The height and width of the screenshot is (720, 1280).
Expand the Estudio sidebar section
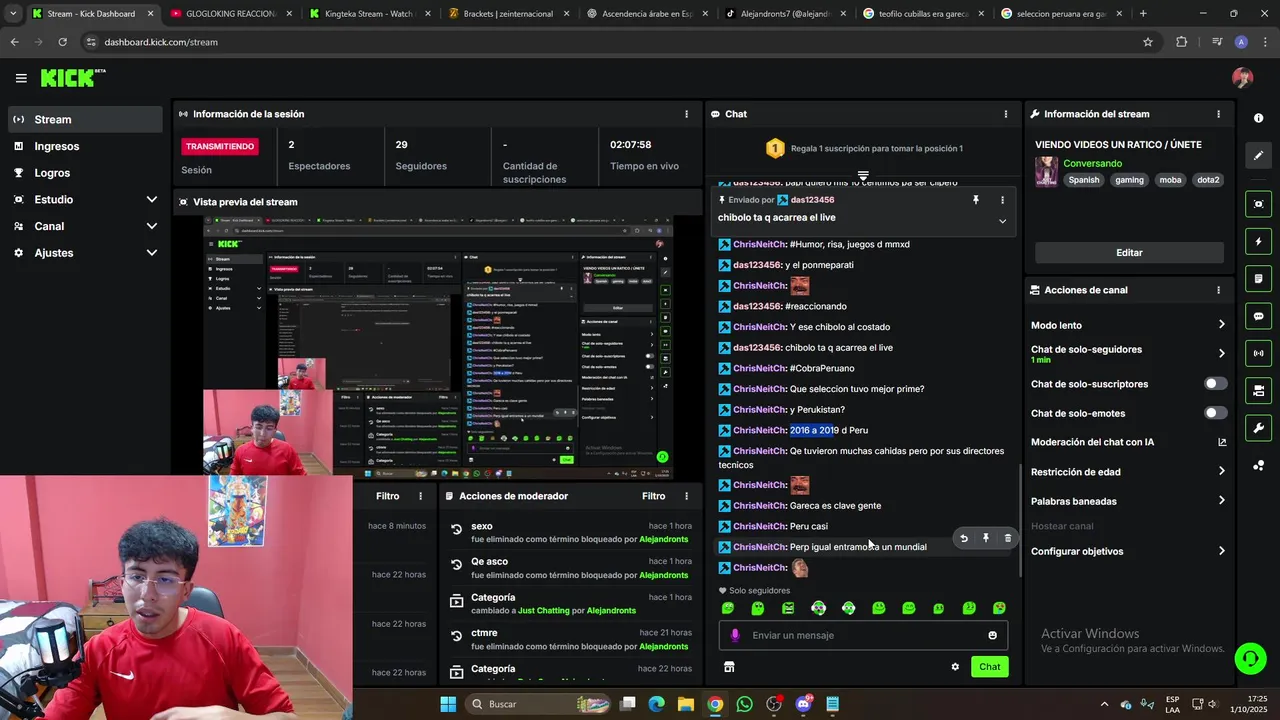tap(85, 199)
